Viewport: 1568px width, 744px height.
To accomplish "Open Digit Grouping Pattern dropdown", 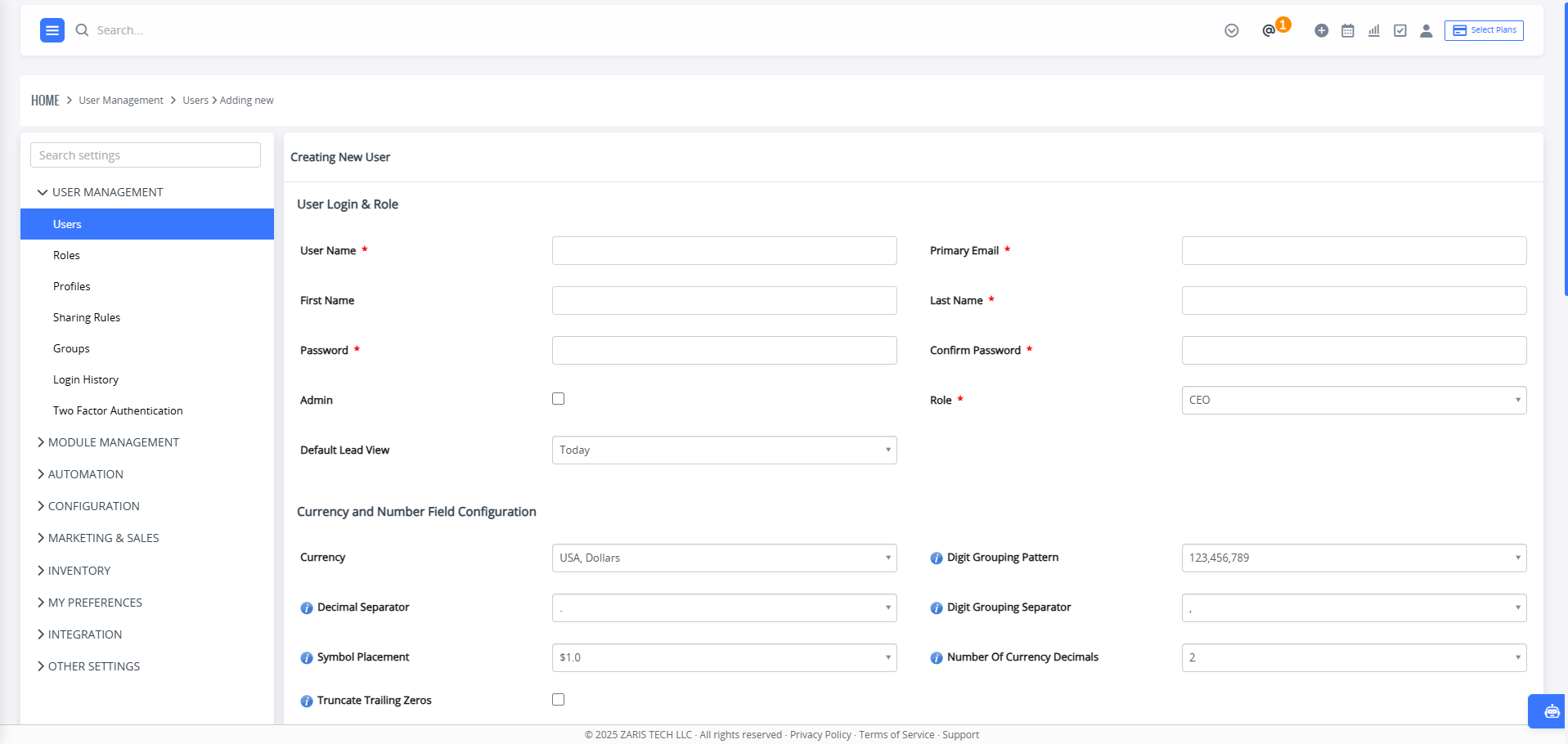I will click(1354, 558).
